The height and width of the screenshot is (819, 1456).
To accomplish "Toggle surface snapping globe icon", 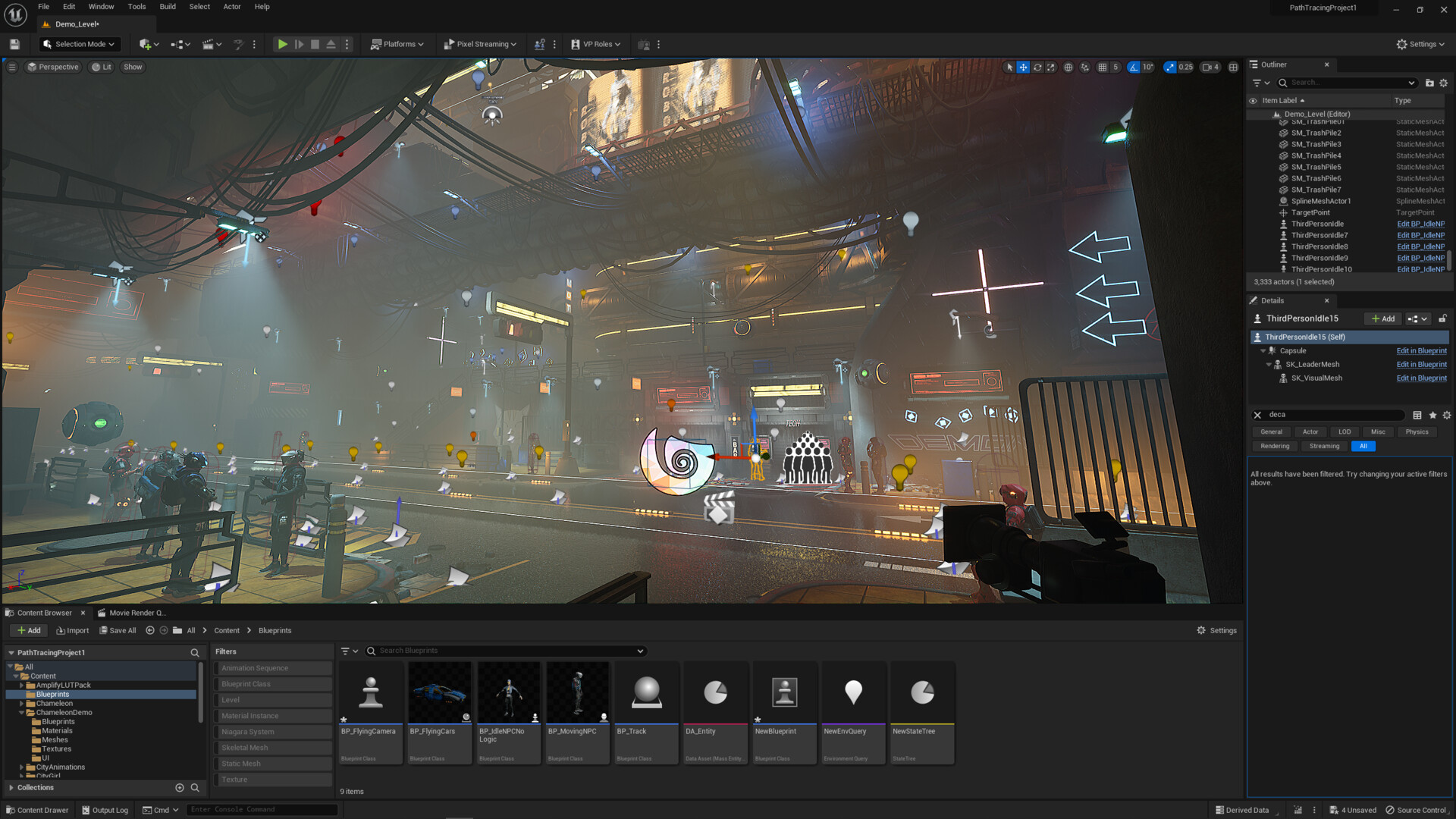I will (x=1068, y=67).
